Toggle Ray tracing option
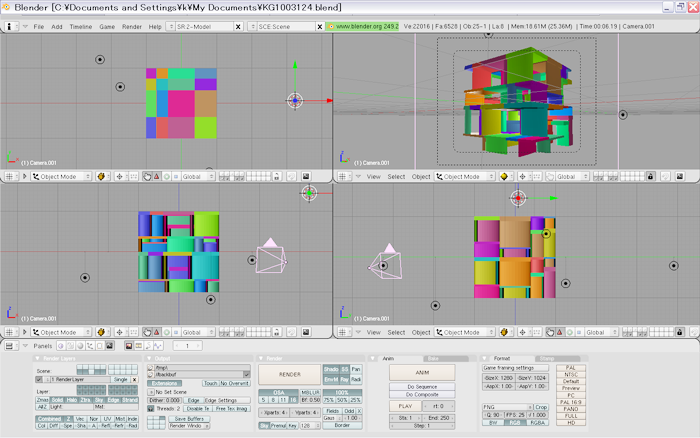Viewport: 700px width, 438px height. coord(345,380)
